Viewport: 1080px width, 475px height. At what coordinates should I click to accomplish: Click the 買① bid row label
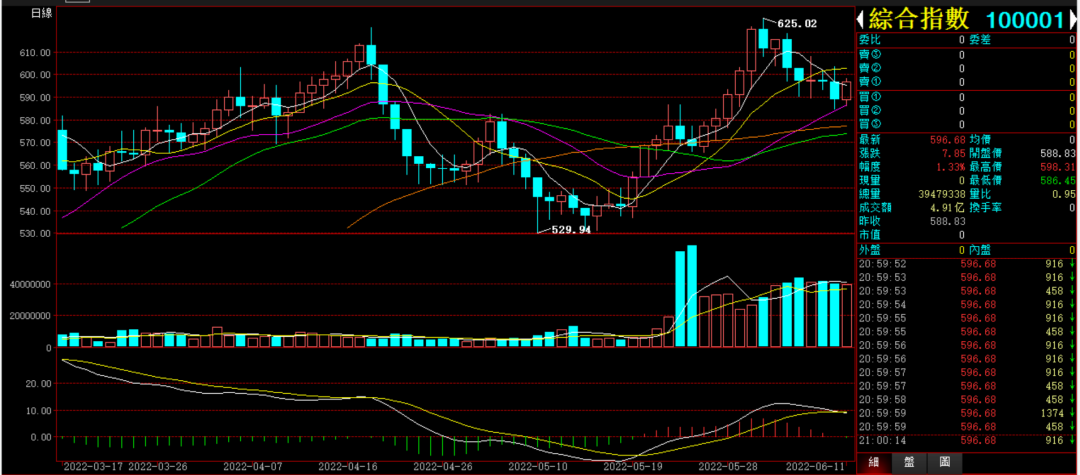pyautogui.click(x=869, y=97)
